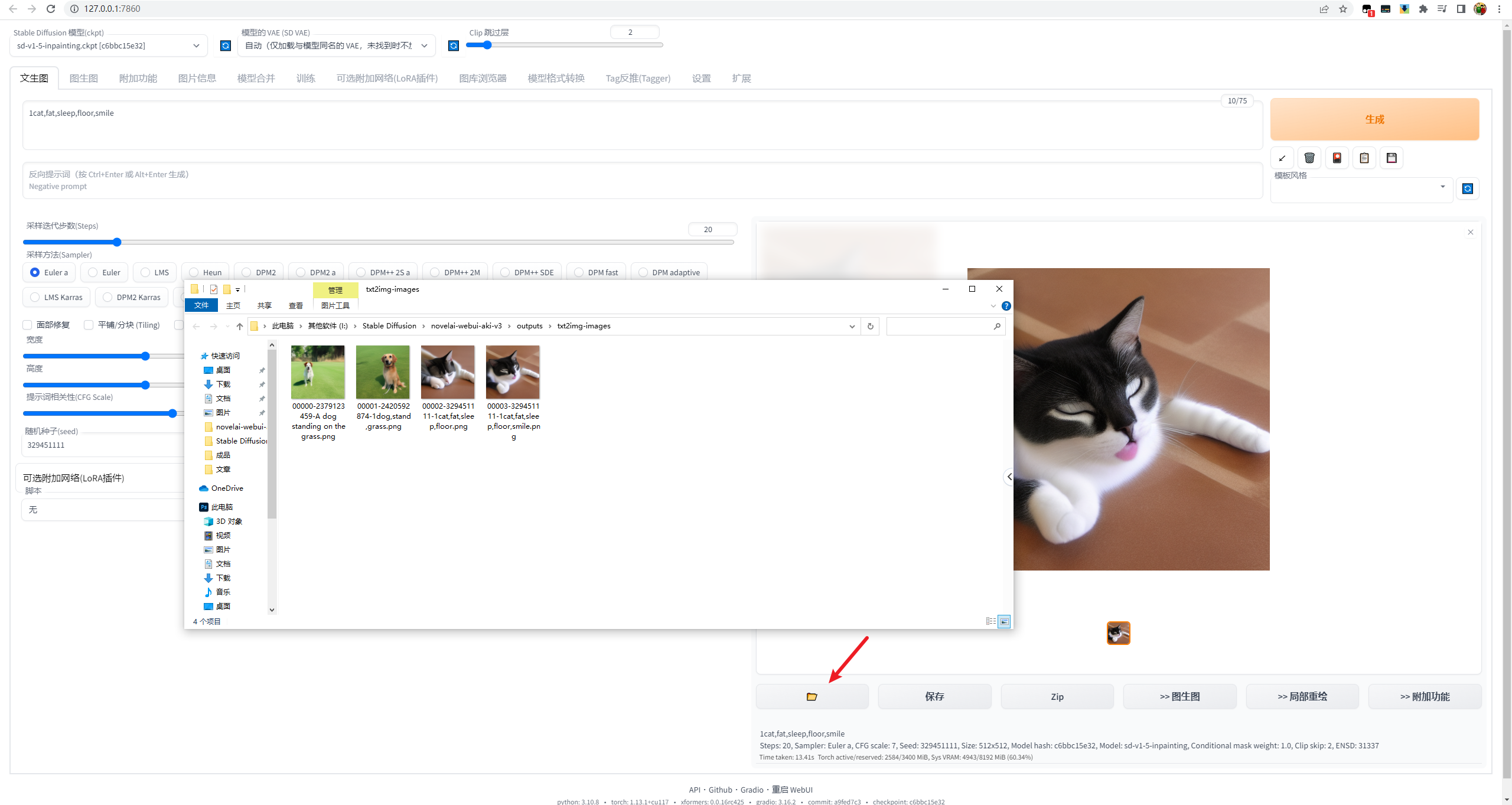
Task: Switch to the 图生图 tab
Action: coord(83,78)
